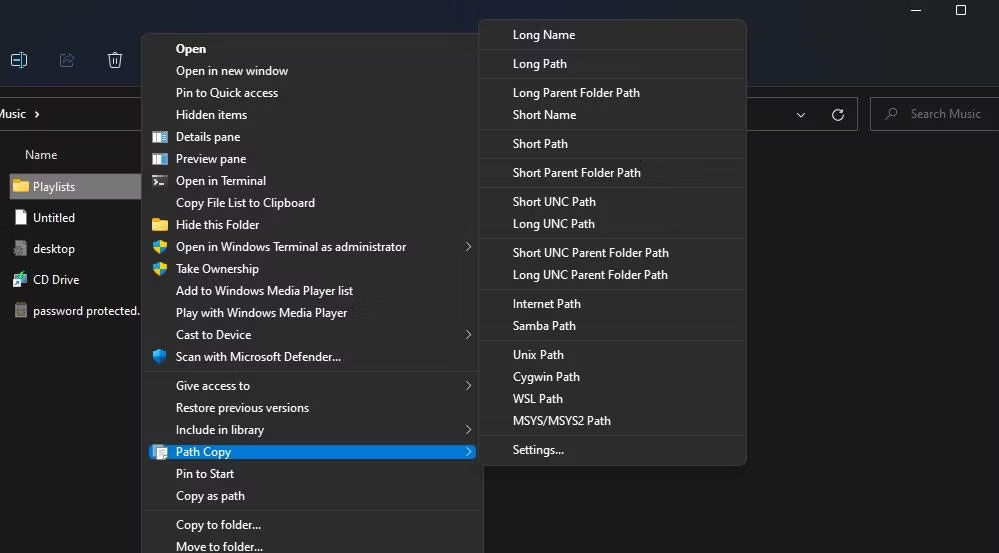Click the CD Drive shortcut icon

(x=20, y=279)
